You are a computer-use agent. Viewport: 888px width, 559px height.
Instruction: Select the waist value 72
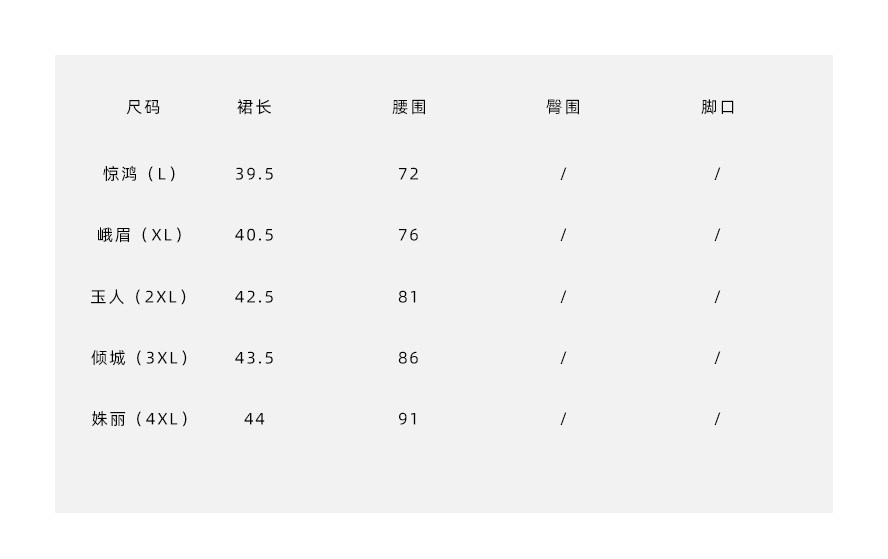[408, 174]
